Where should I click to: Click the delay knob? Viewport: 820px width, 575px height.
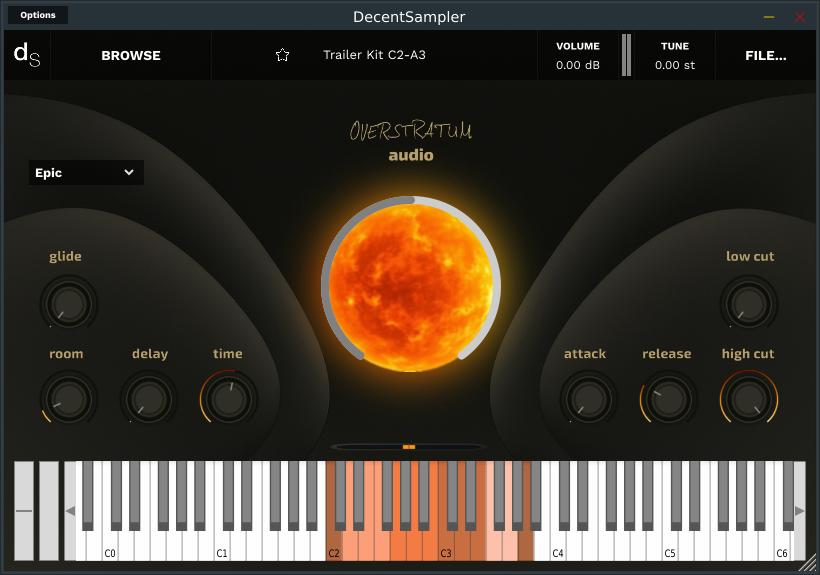[x=149, y=399]
